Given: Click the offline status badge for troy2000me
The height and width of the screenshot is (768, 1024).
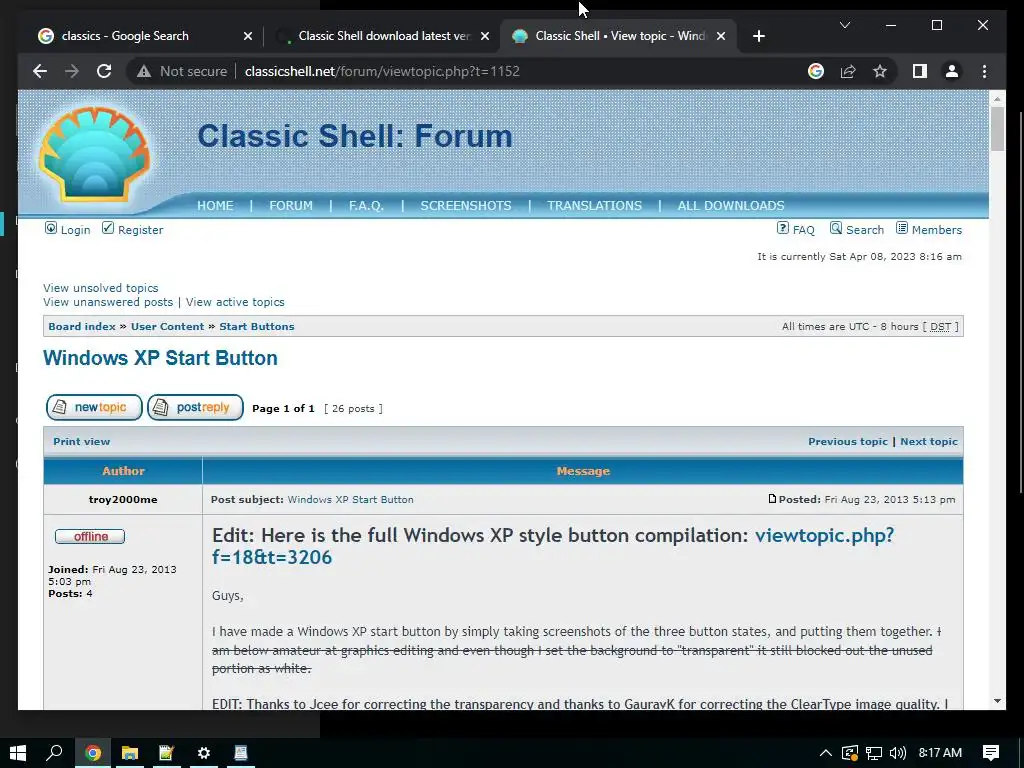Looking at the screenshot, I should (x=90, y=536).
